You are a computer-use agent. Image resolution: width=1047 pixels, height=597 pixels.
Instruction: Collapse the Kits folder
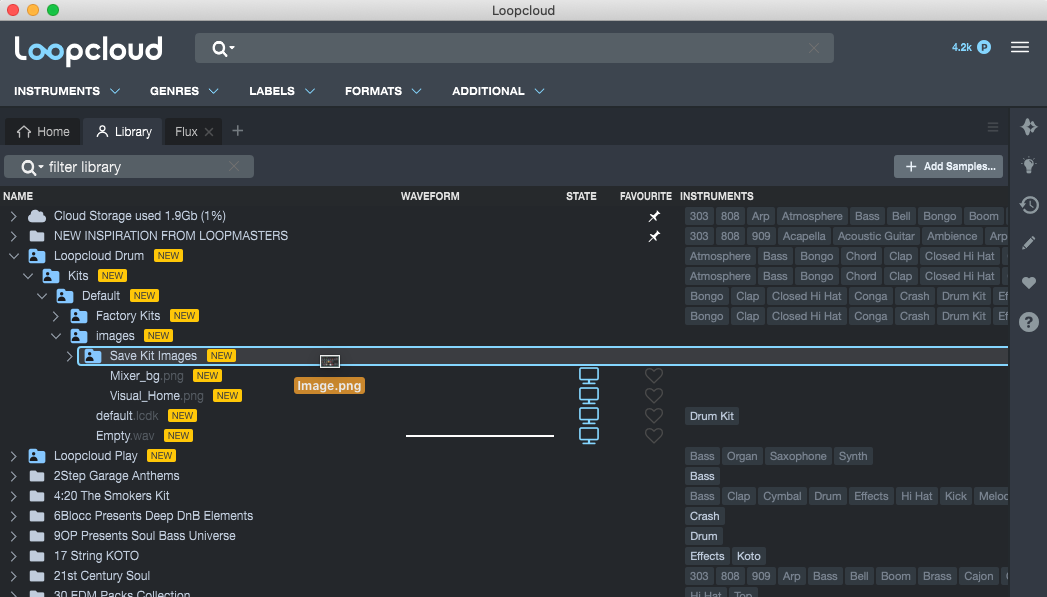tap(27, 276)
